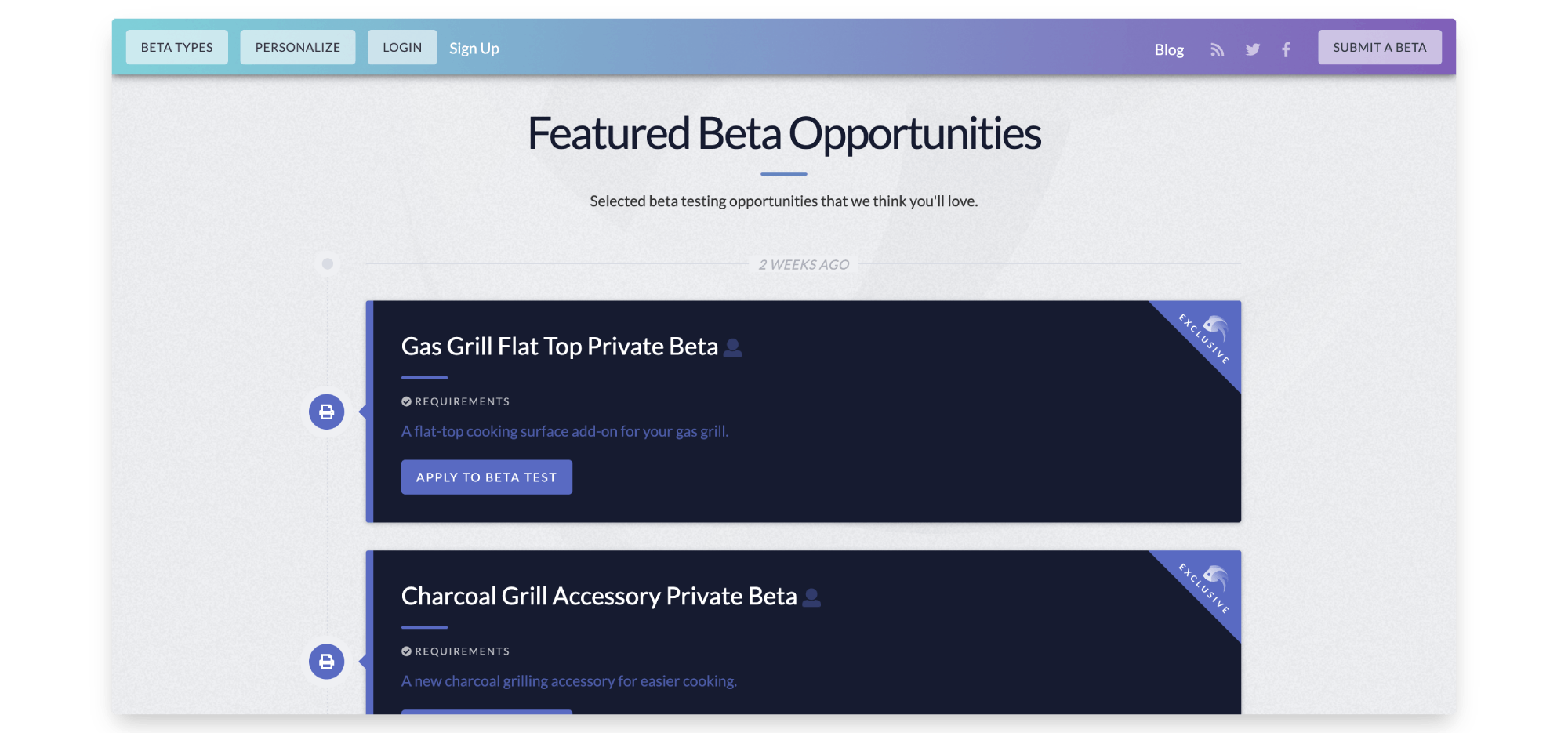Follow the Sign Up link
Viewport: 1568px width, 733px height.
[x=474, y=49]
